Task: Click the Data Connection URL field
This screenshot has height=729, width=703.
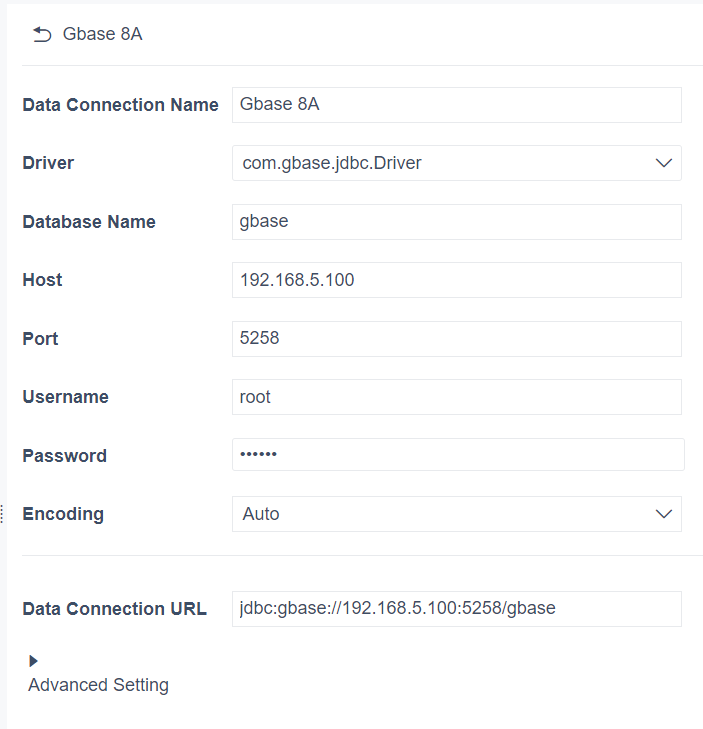Action: point(456,609)
